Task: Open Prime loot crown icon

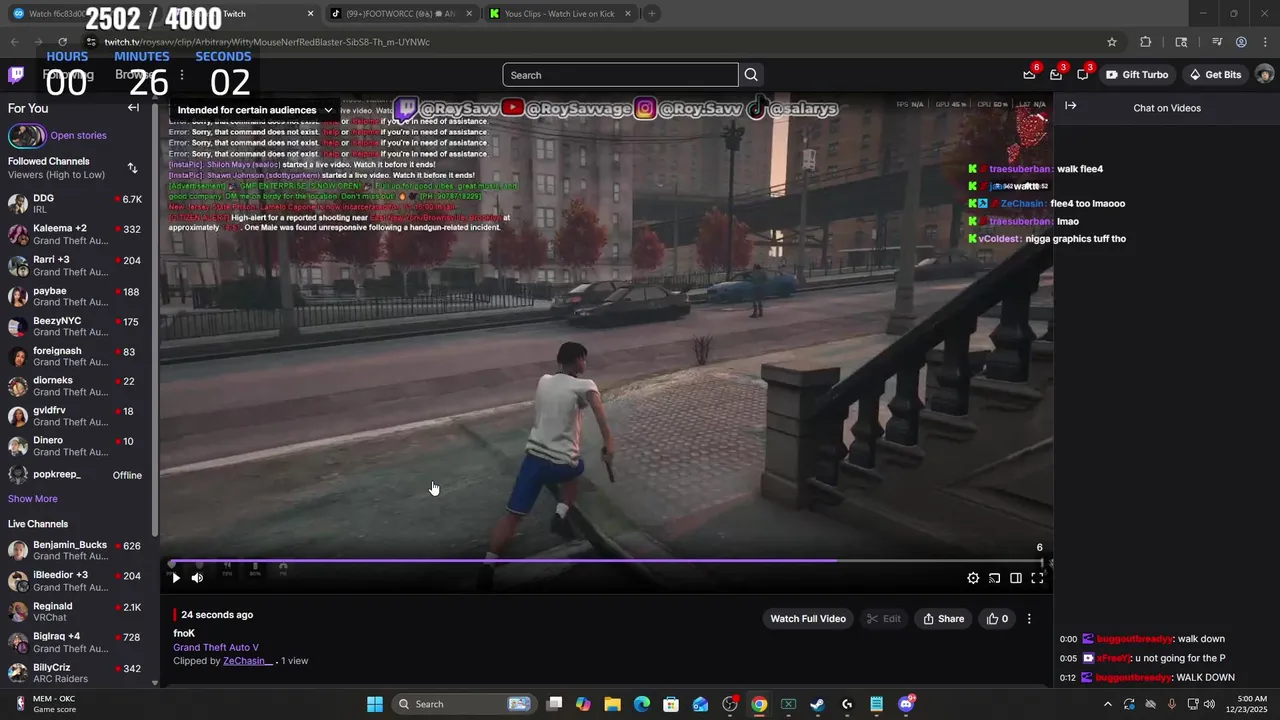Action: click(x=1029, y=75)
